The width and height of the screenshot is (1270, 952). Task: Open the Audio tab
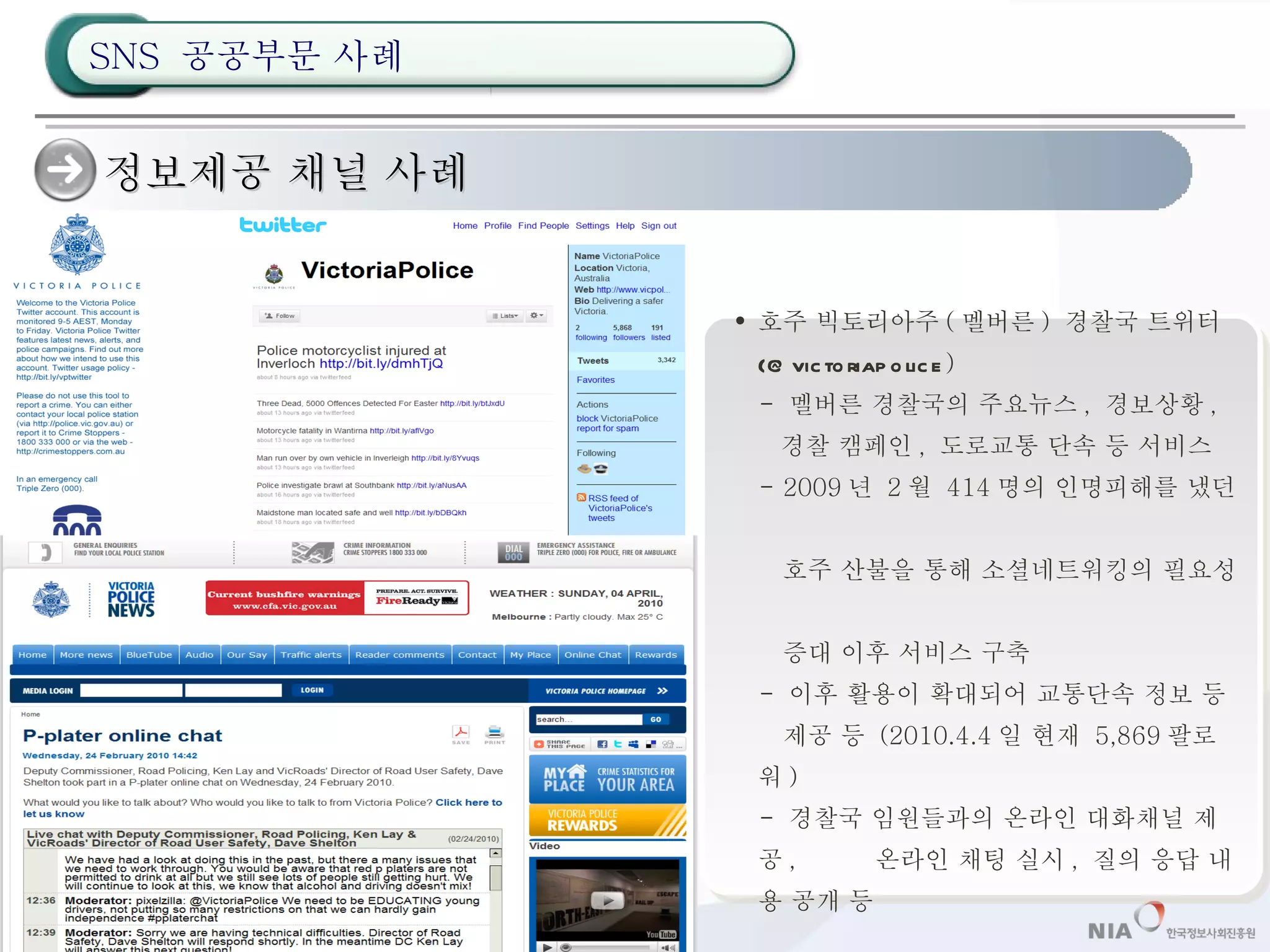click(x=199, y=654)
